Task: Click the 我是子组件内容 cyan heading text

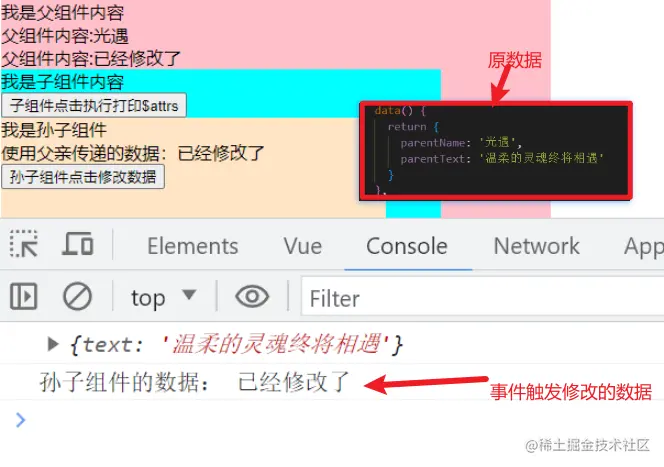Action: tap(63, 82)
